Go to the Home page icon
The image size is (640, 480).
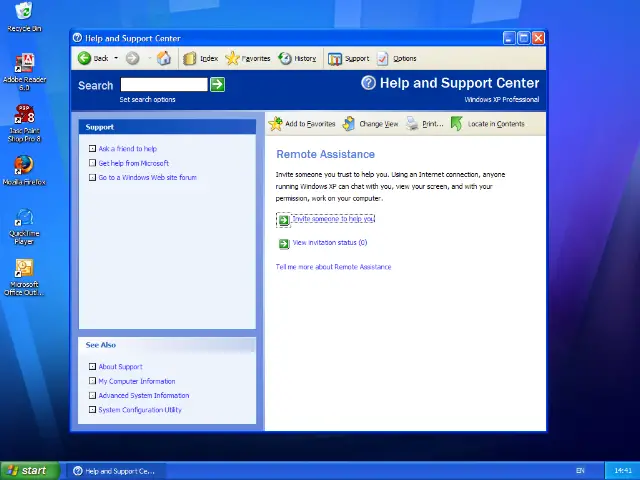click(x=164, y=58)
